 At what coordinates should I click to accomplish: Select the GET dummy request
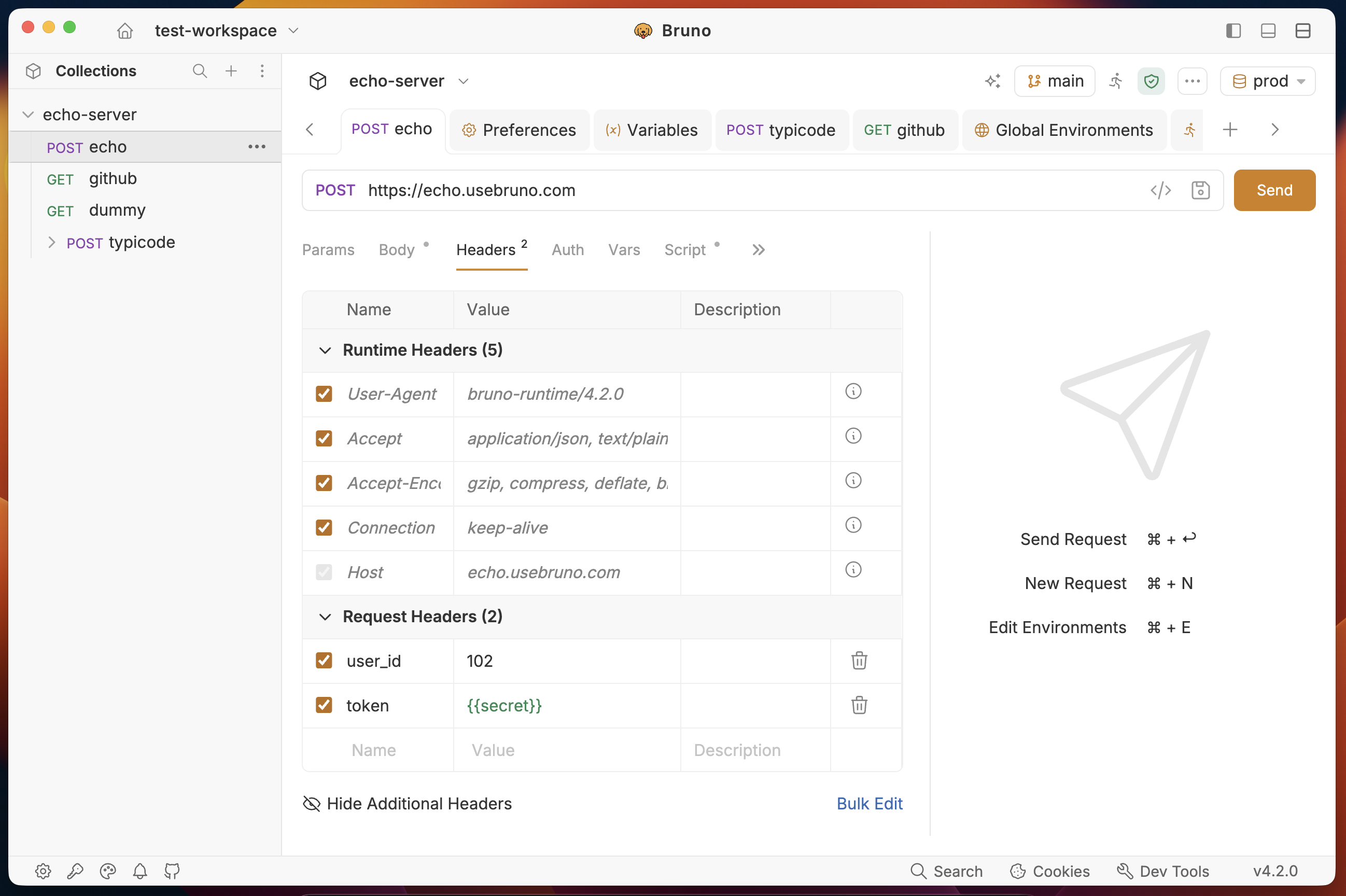coord(146,211)
